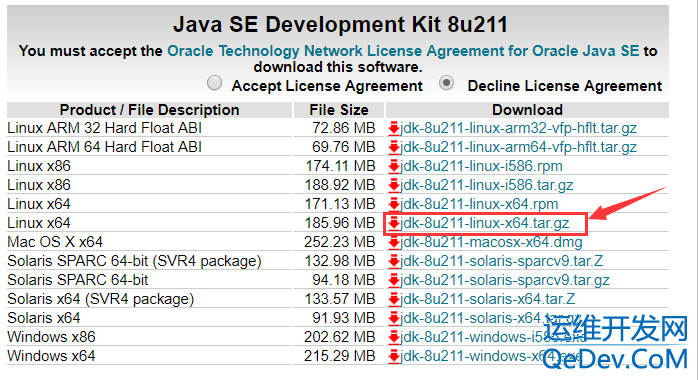Image resolution: width=698 pixels, height=380 pixels.
Task: Click the 91.93 MB file size
Action: (x=344, y=318)
